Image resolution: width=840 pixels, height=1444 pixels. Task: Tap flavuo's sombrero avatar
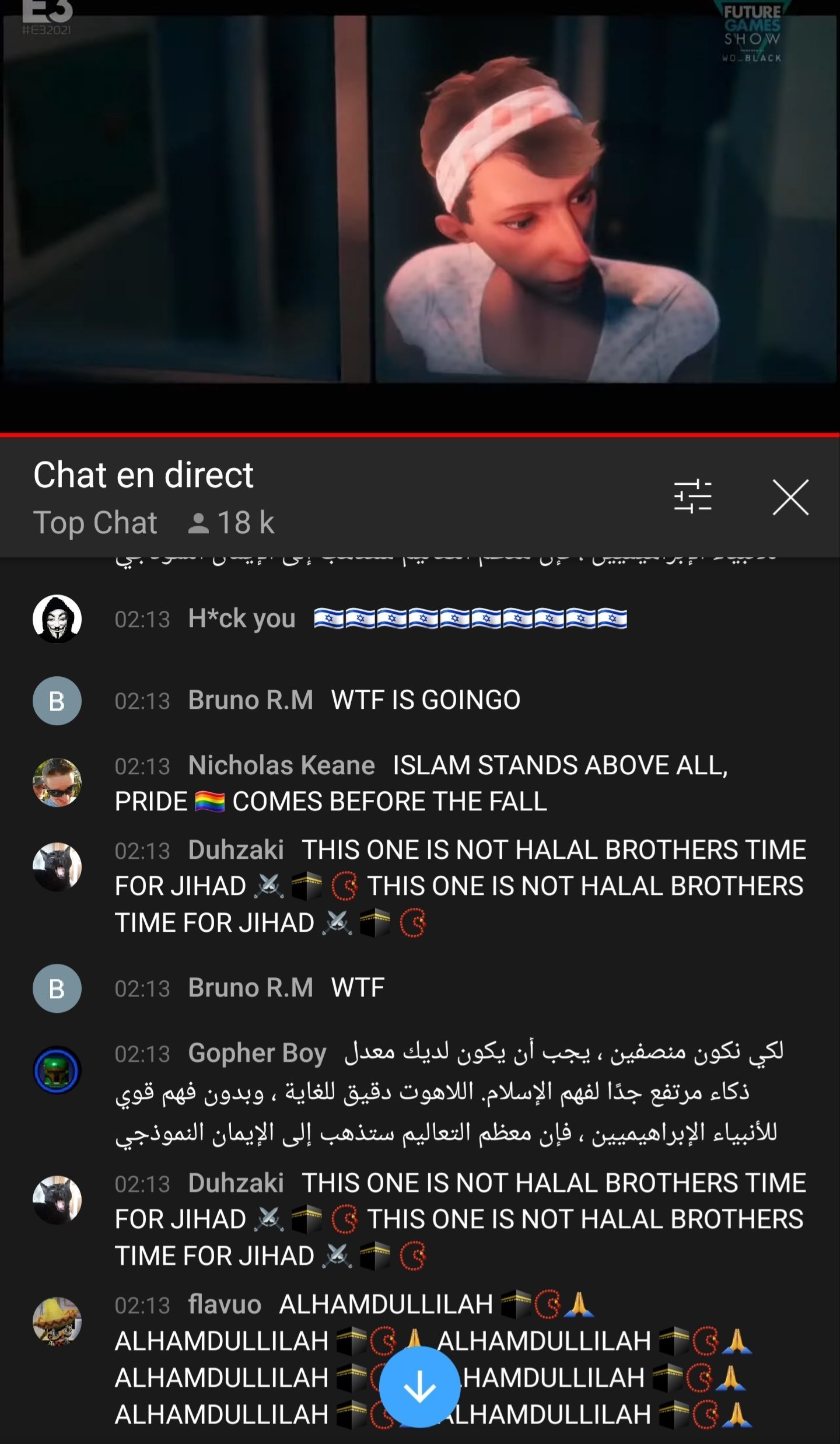click(x=57, y=1321)
